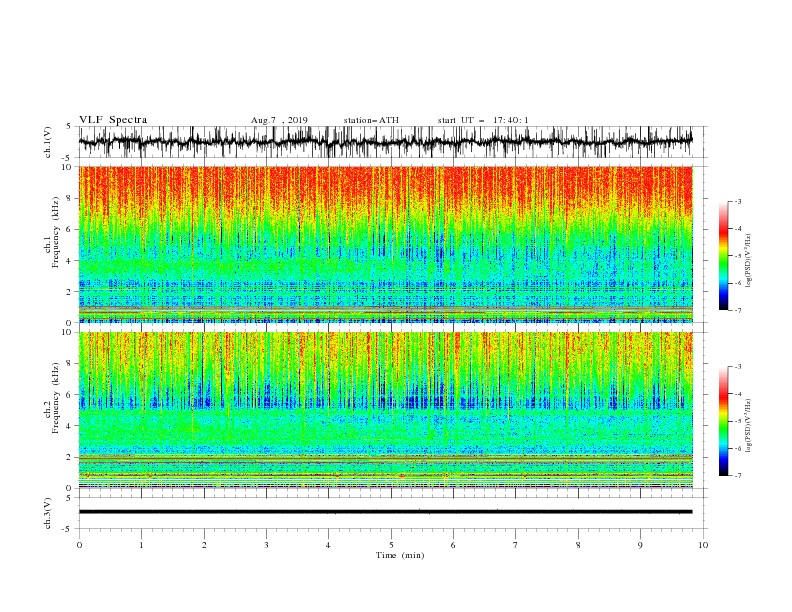Click the "8" kHz tick of ch.1 spectrogram

tap(70, 198)
